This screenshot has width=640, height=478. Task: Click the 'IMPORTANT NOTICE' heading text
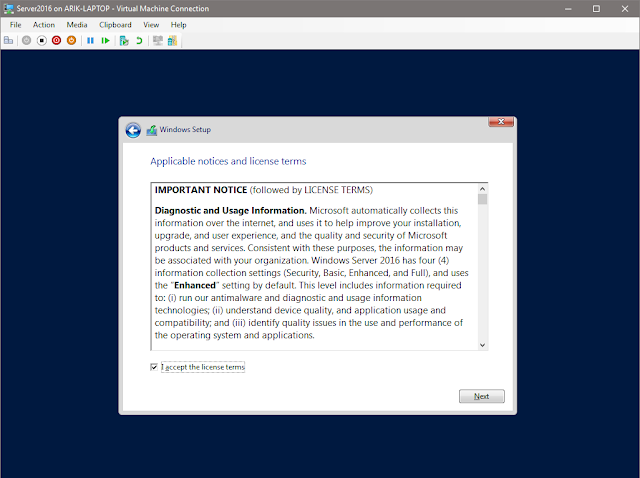click(x=201, y=190)
